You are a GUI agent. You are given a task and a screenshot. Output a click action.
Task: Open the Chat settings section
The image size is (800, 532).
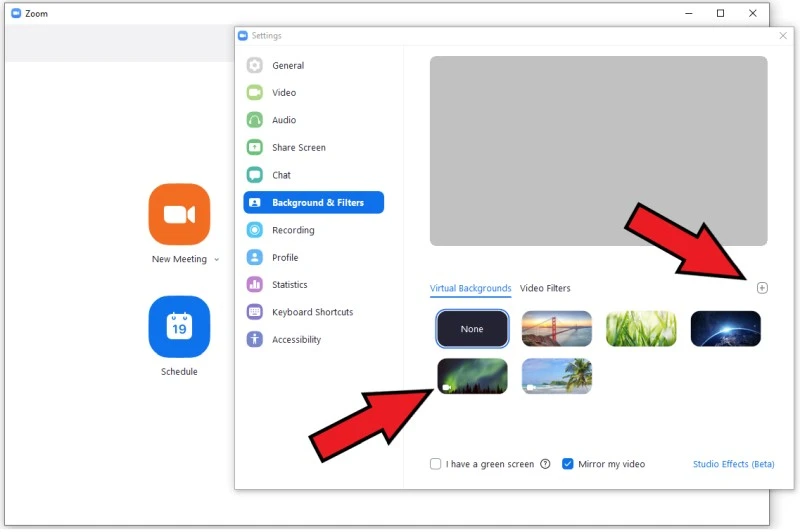pos(281,175)
